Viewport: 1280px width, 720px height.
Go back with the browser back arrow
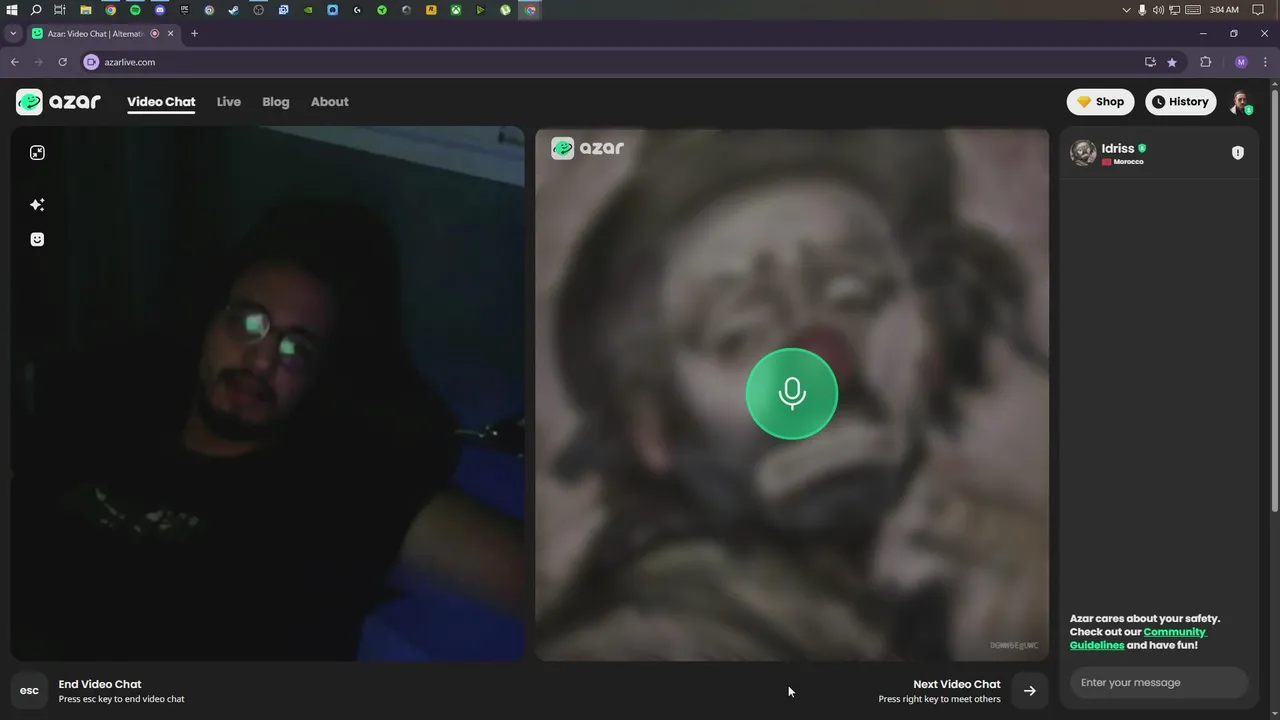[x=14, y=62]
